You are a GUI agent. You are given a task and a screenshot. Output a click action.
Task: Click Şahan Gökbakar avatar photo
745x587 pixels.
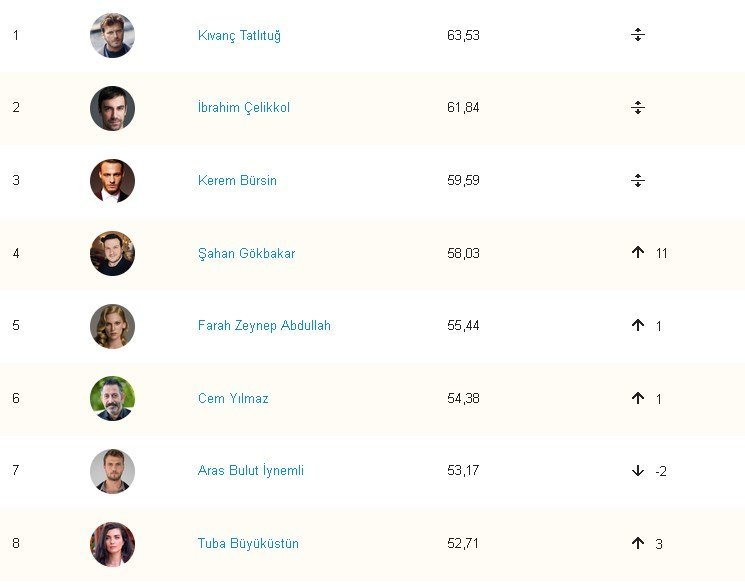(112, 254)
